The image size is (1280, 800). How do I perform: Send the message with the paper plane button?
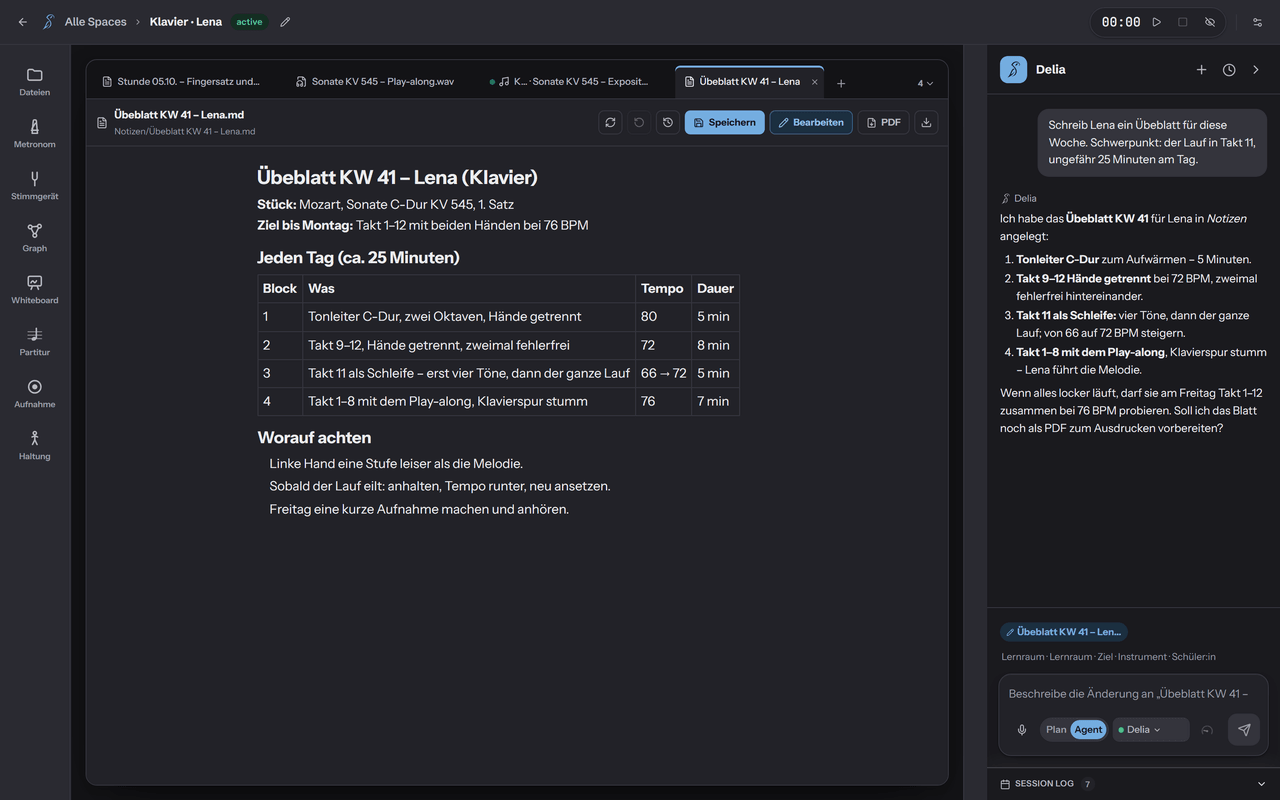(x=1244, y=730)
